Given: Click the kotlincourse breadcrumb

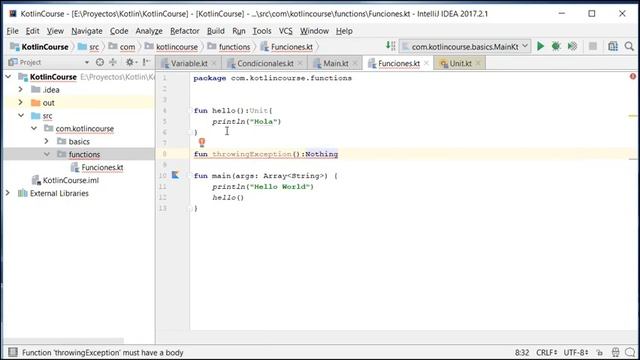Looking at the screenshot, I should 172,47.
